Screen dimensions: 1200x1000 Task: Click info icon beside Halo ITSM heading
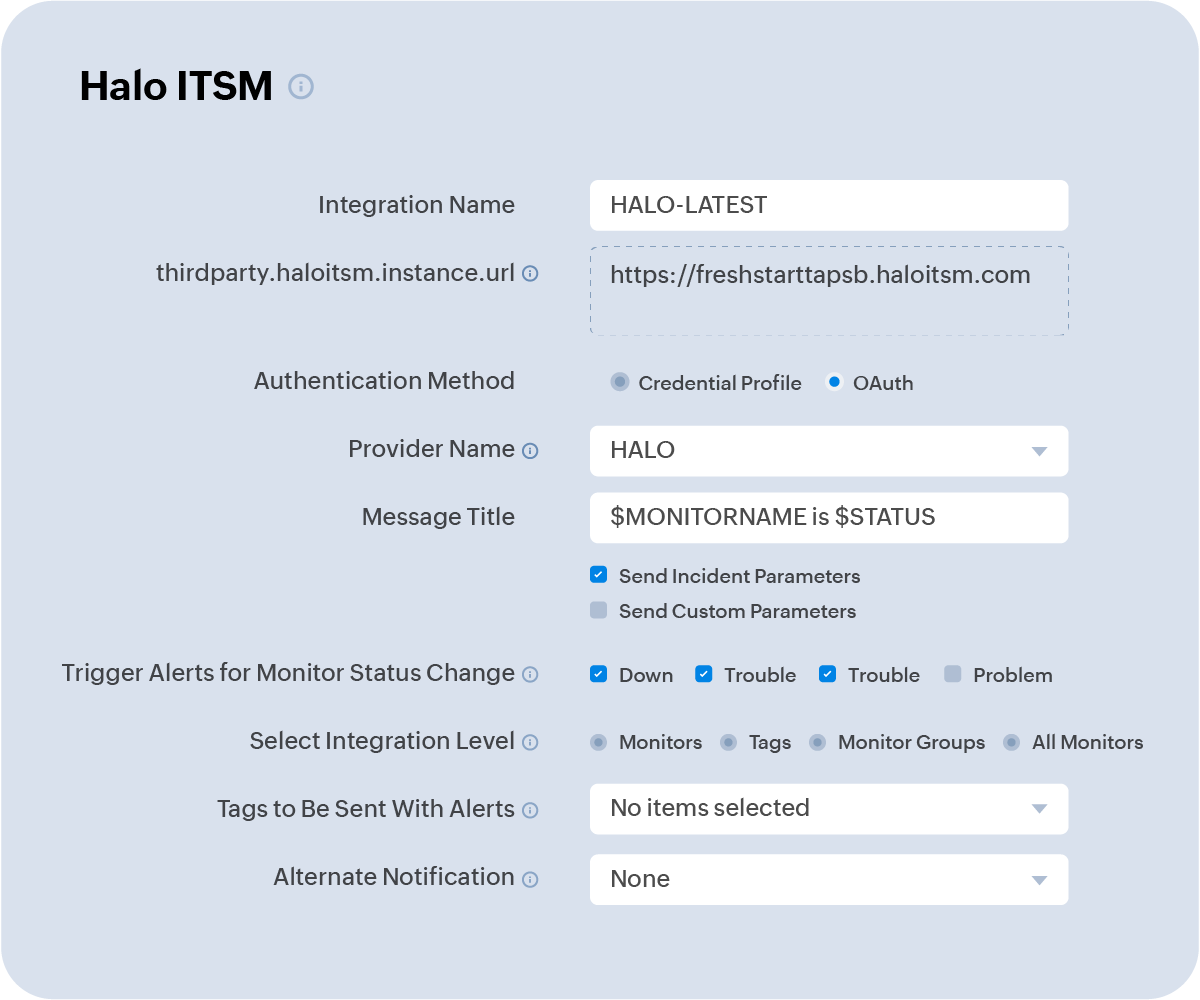(301, 86)
